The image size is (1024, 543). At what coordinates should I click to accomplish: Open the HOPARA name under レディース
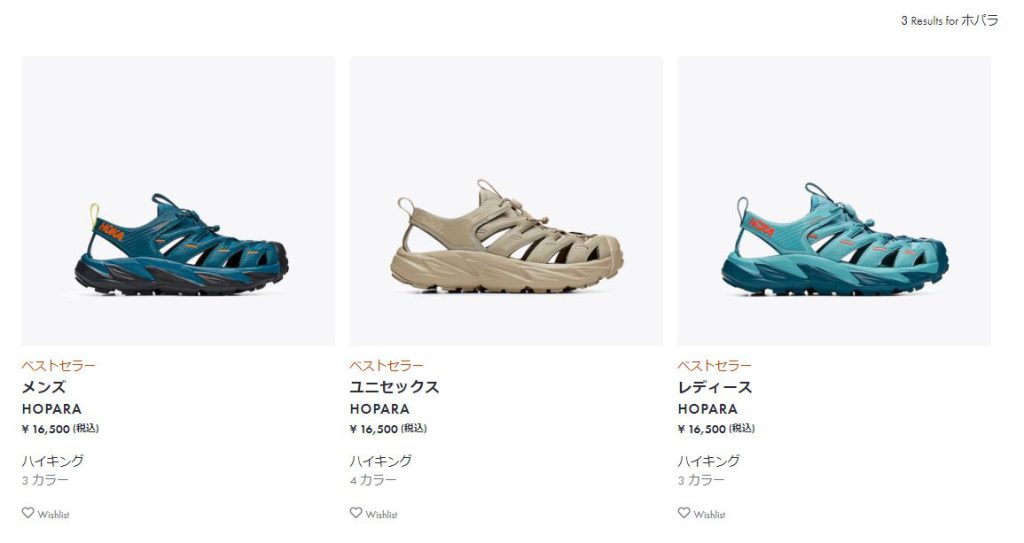(707, 409)
